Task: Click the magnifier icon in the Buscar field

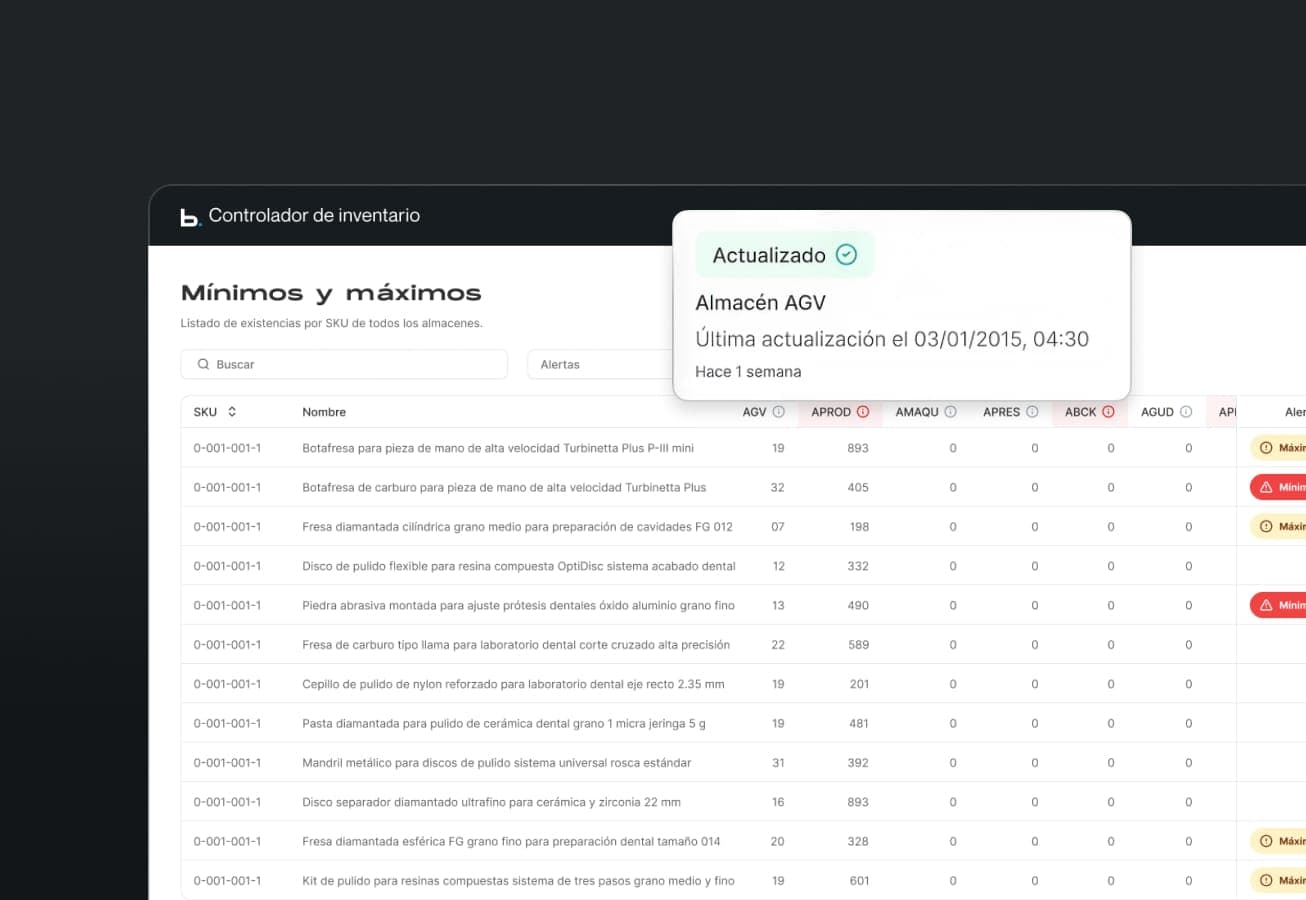Action: coord(203,365)
